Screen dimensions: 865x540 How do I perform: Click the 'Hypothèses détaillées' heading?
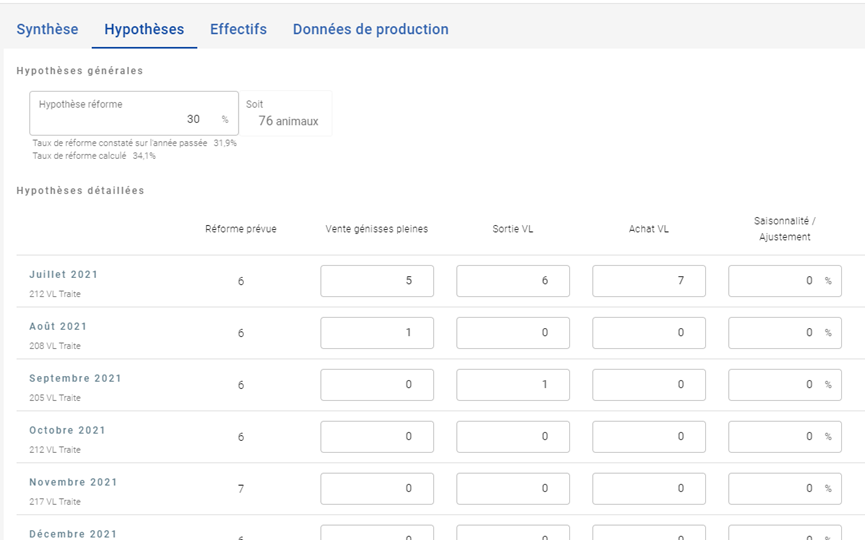(81, 190)
